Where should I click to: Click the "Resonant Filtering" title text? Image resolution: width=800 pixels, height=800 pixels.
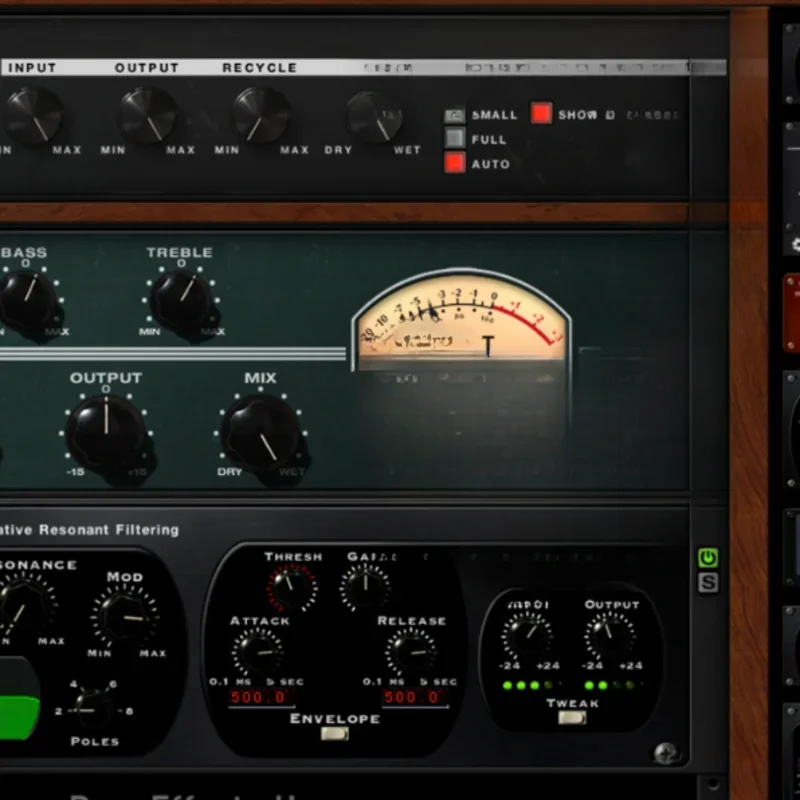click(109, 530)
